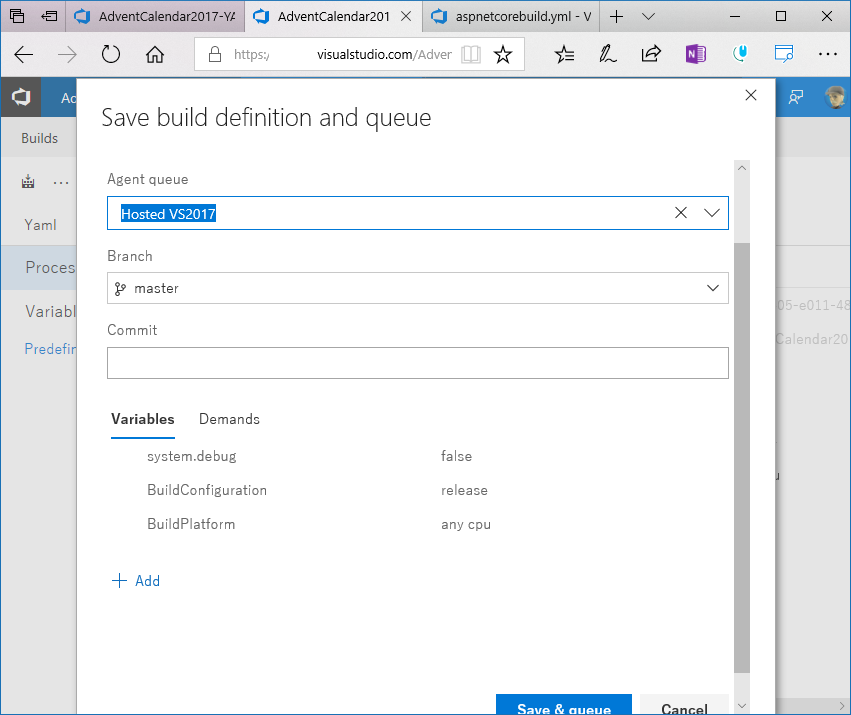Expand the Agent queue dropdown
This screenshot has width=851, height=715.
click(712, 213)
